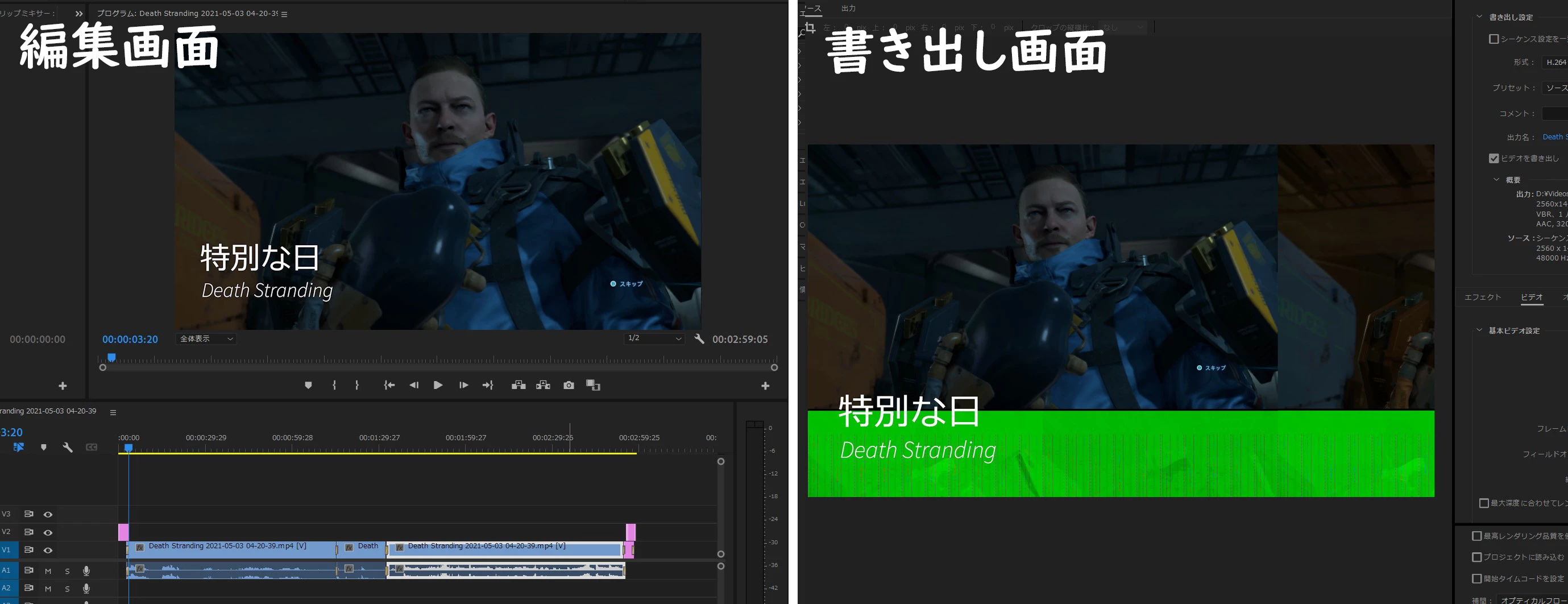Screen dimensions: 1568x604
Task: Toggle sync lock on track A1
Action: (x=28, y=570)
